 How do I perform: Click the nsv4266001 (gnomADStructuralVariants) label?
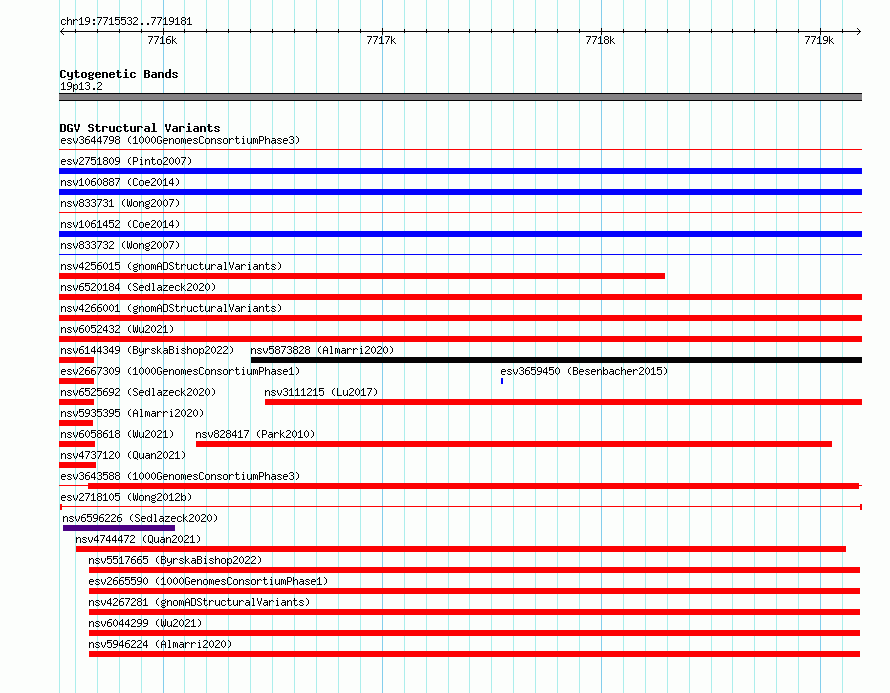coord(171,308)
